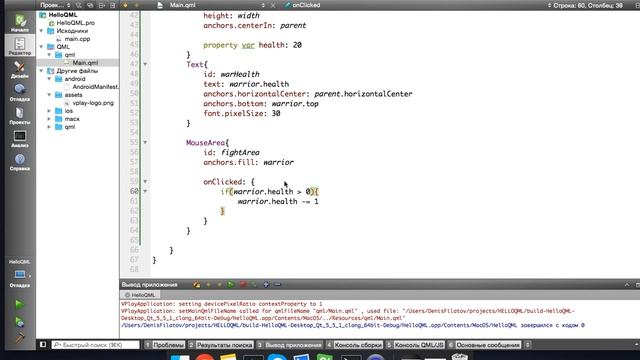
Task: Click the Quick search input field
Action: (96, 345)
